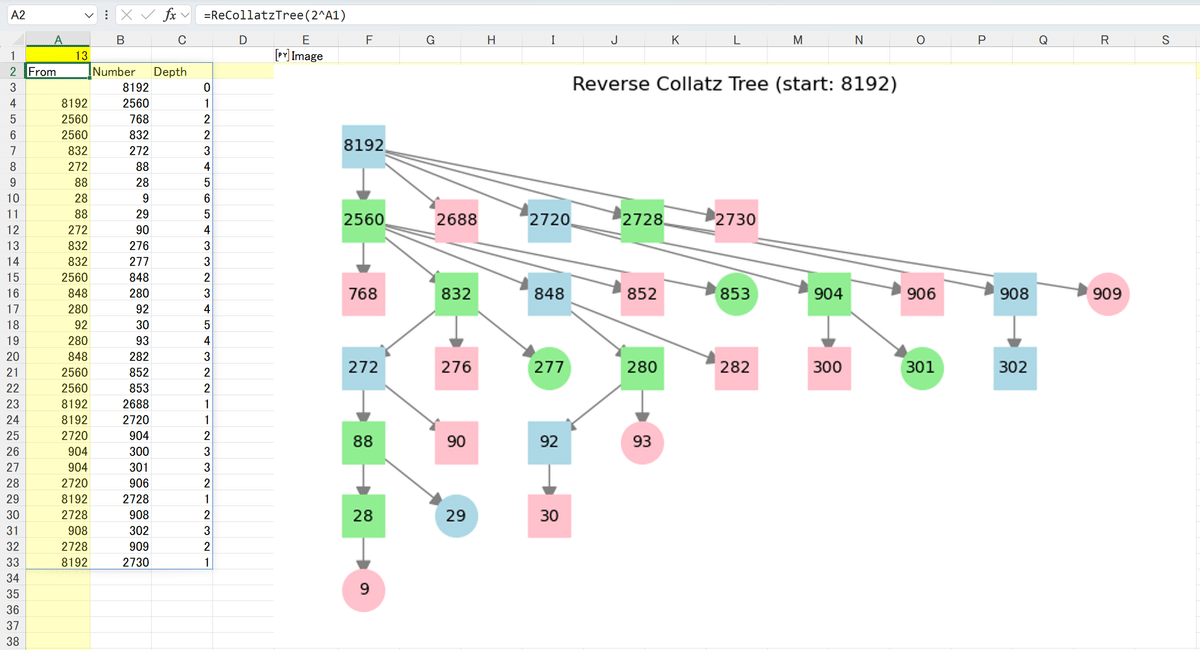The image size is (1200, 650).
Task: Click Number cell 9 in row 10
Action: click(120, 198)
